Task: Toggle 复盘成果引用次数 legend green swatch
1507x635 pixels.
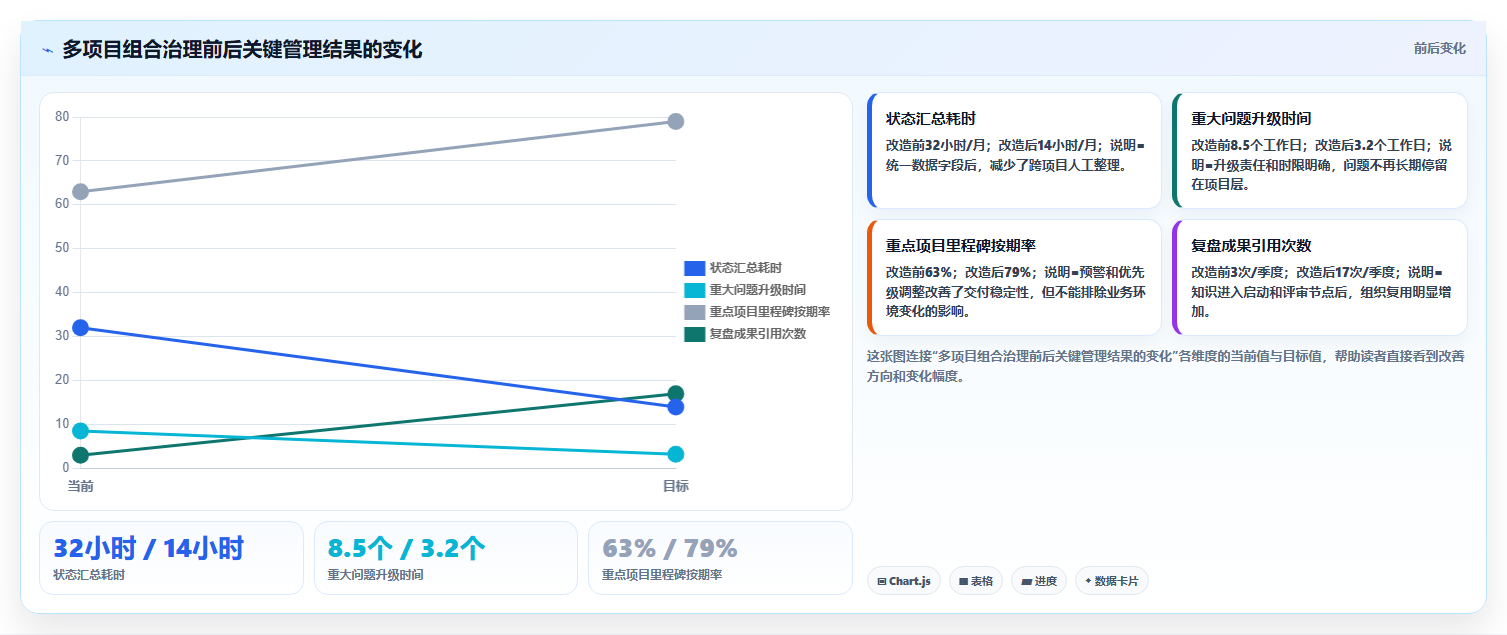Action: tap(694, 334)
